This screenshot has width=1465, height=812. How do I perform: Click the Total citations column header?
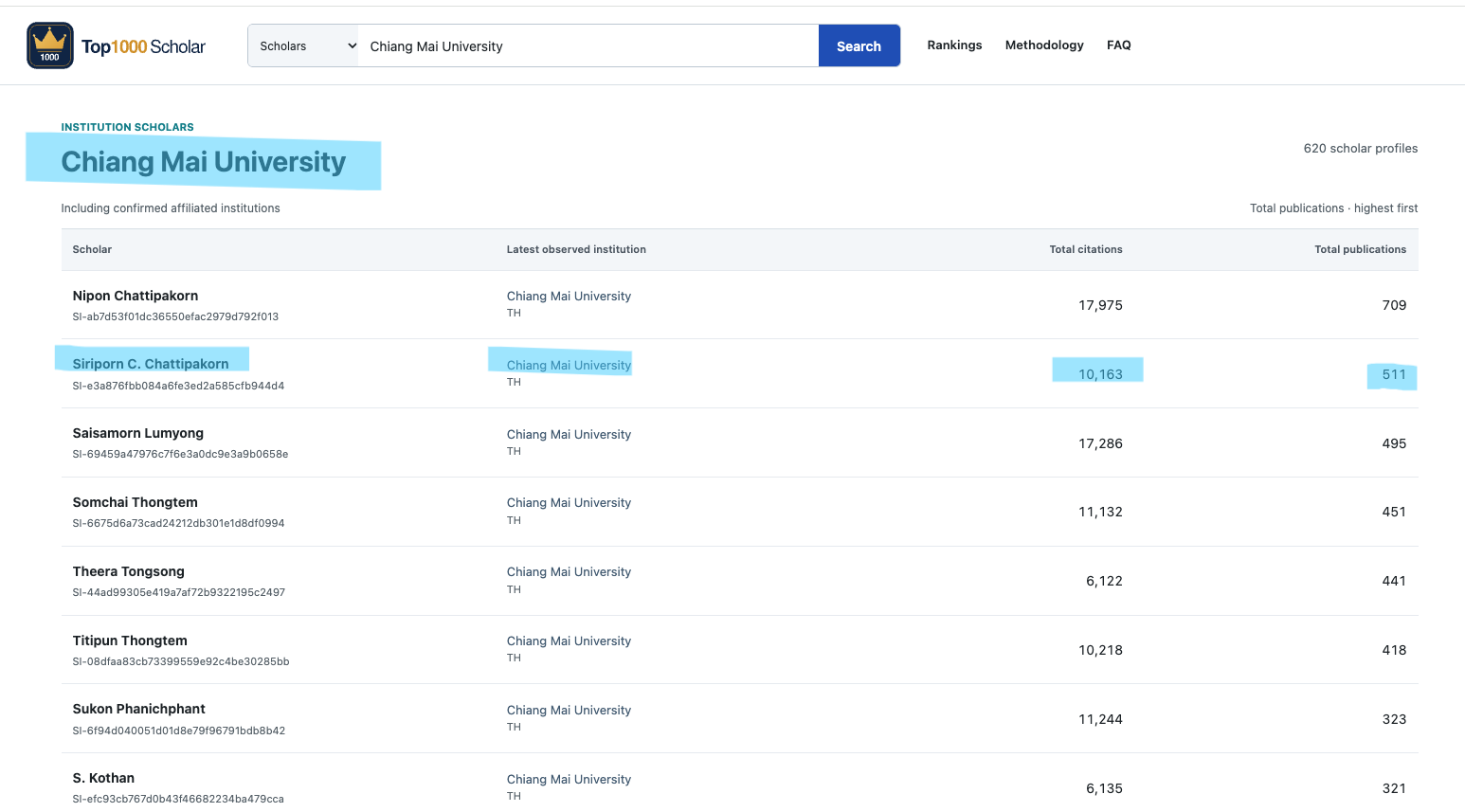[1086, 249]
